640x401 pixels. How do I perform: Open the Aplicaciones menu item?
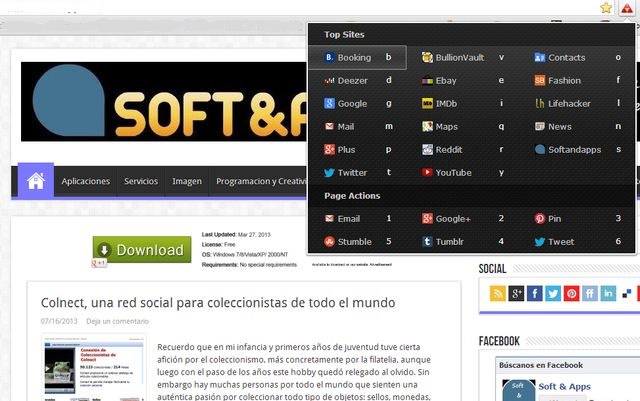pyautogui.click(x=86, y=181)
